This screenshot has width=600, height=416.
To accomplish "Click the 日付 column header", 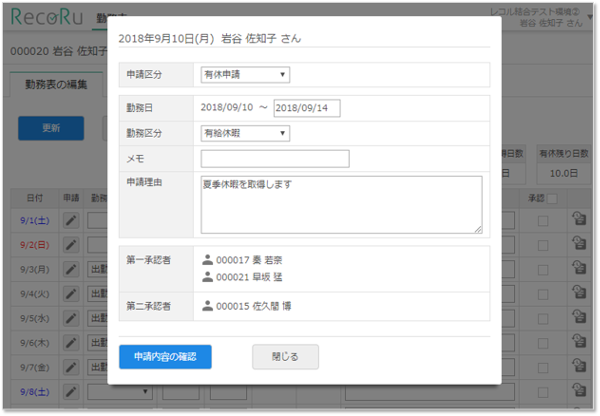I will pos(35,198).
